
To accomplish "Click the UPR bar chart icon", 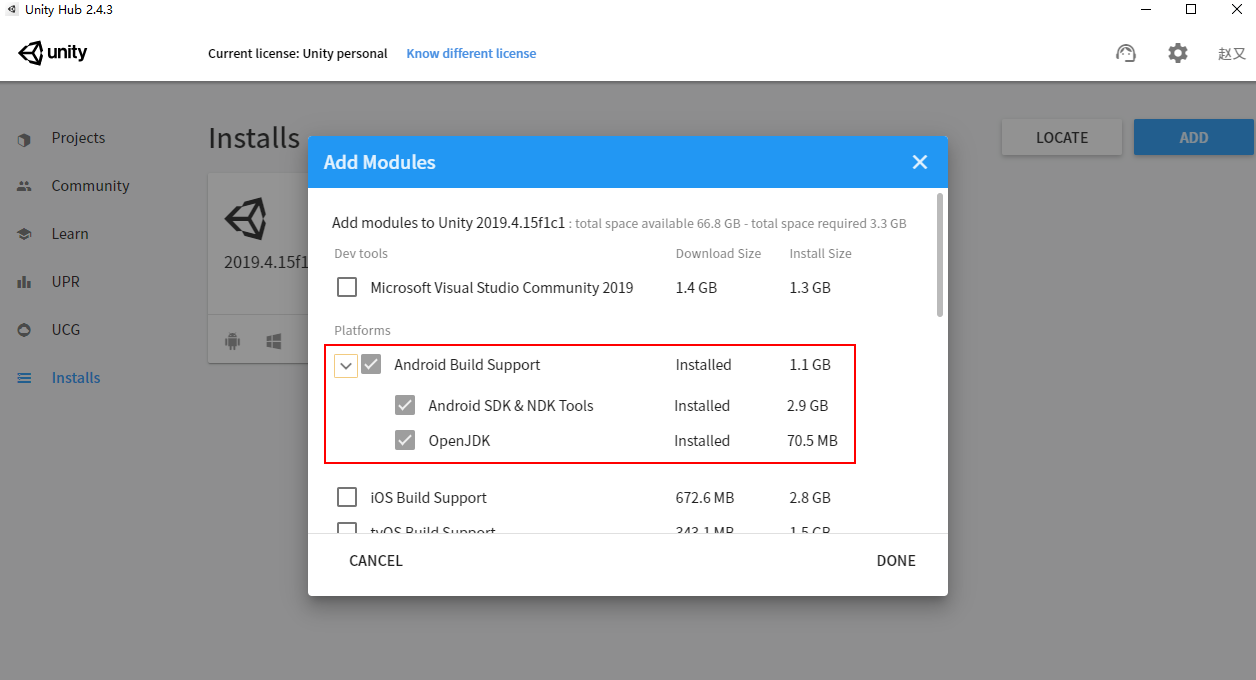I will tap(24, 282).
